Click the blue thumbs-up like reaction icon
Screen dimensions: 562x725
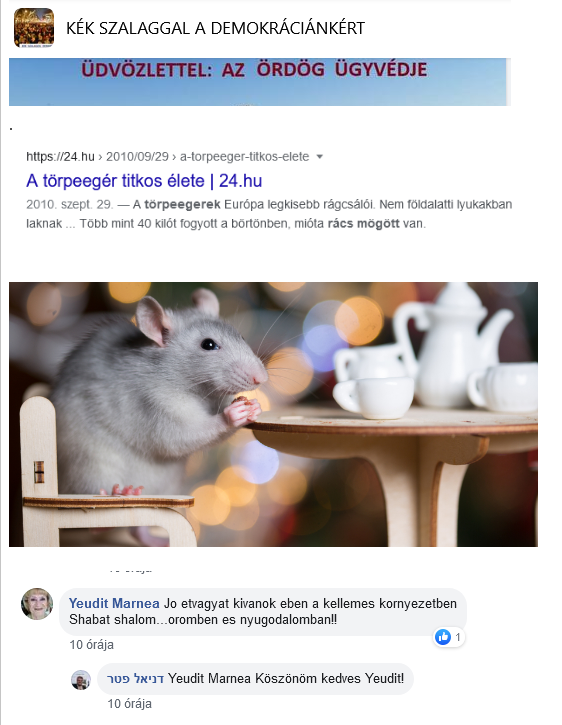(x=443, y=637)
